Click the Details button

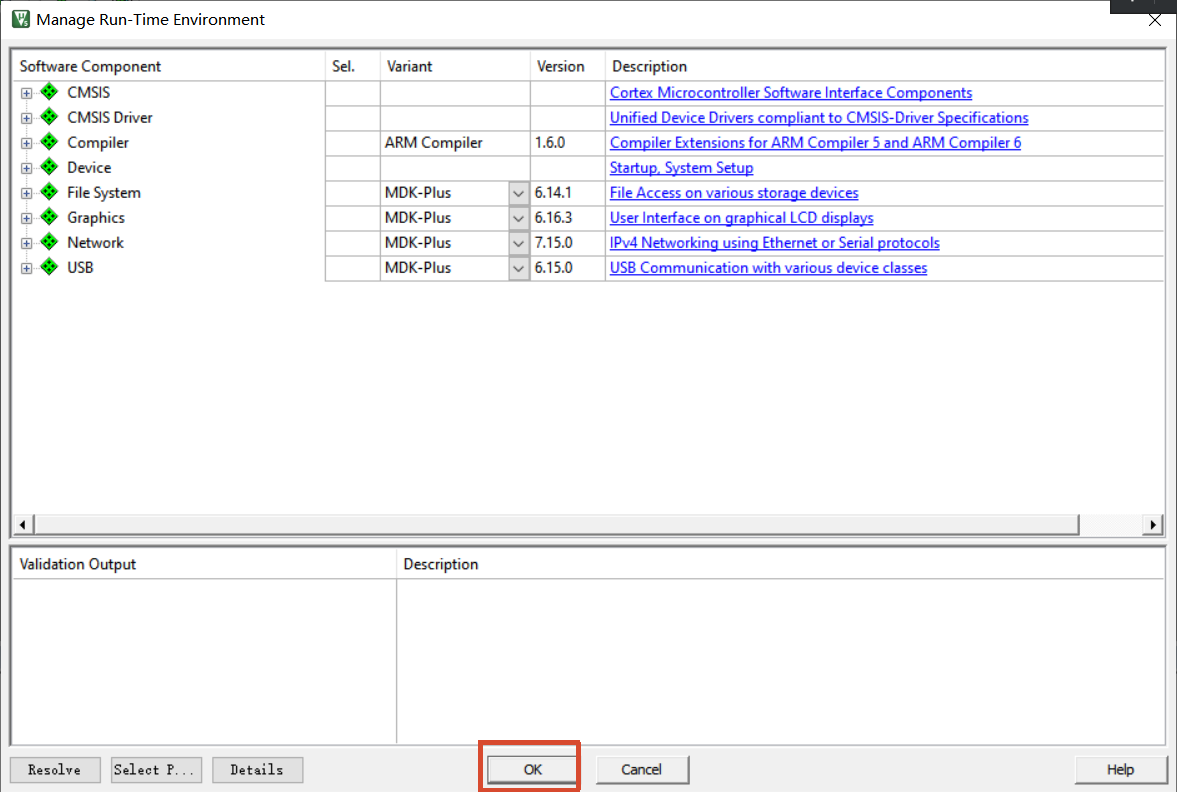257,769
